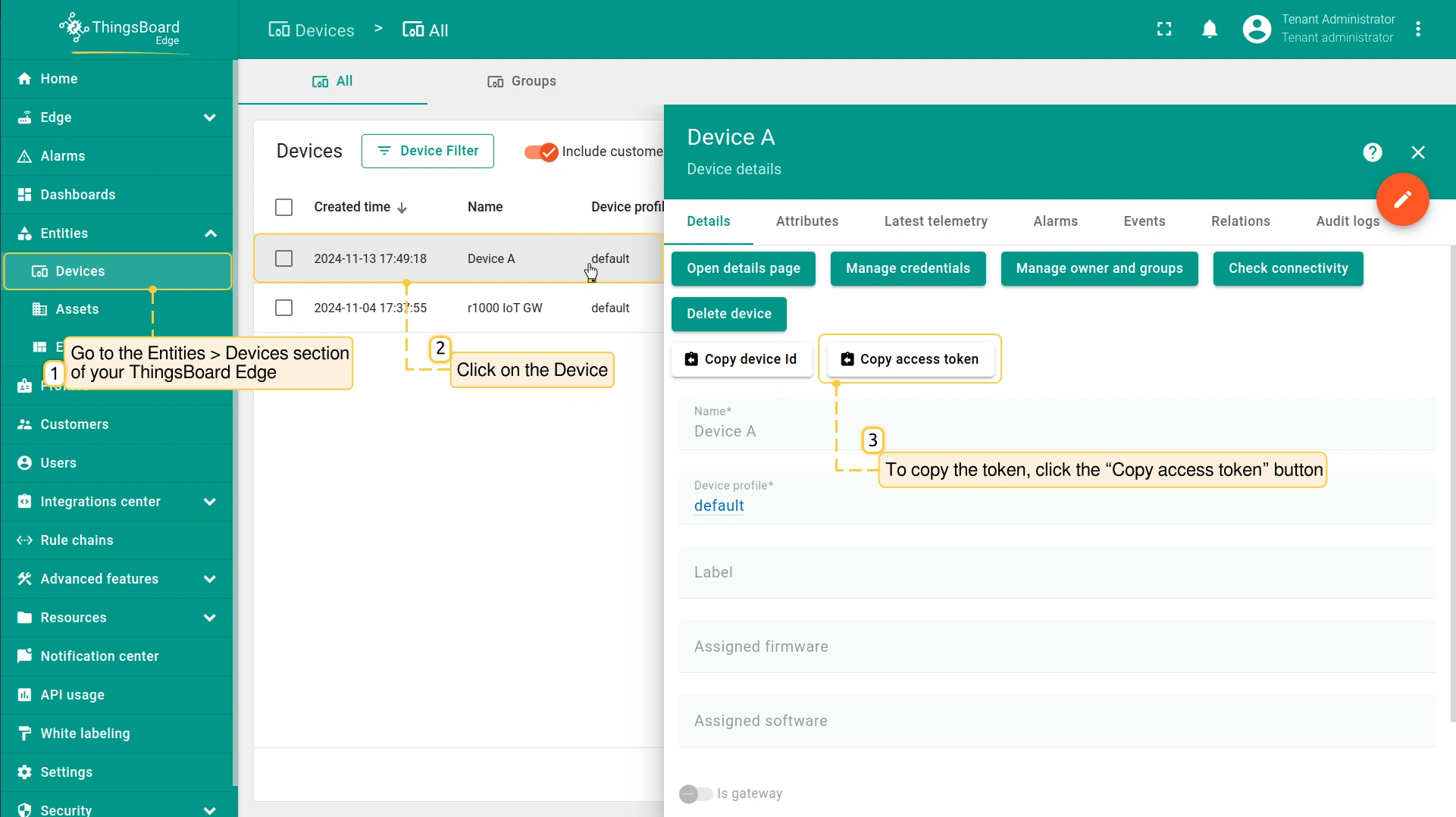
Task: Expand the Edge sidebar menu
Action: click(x=210, y=117)
